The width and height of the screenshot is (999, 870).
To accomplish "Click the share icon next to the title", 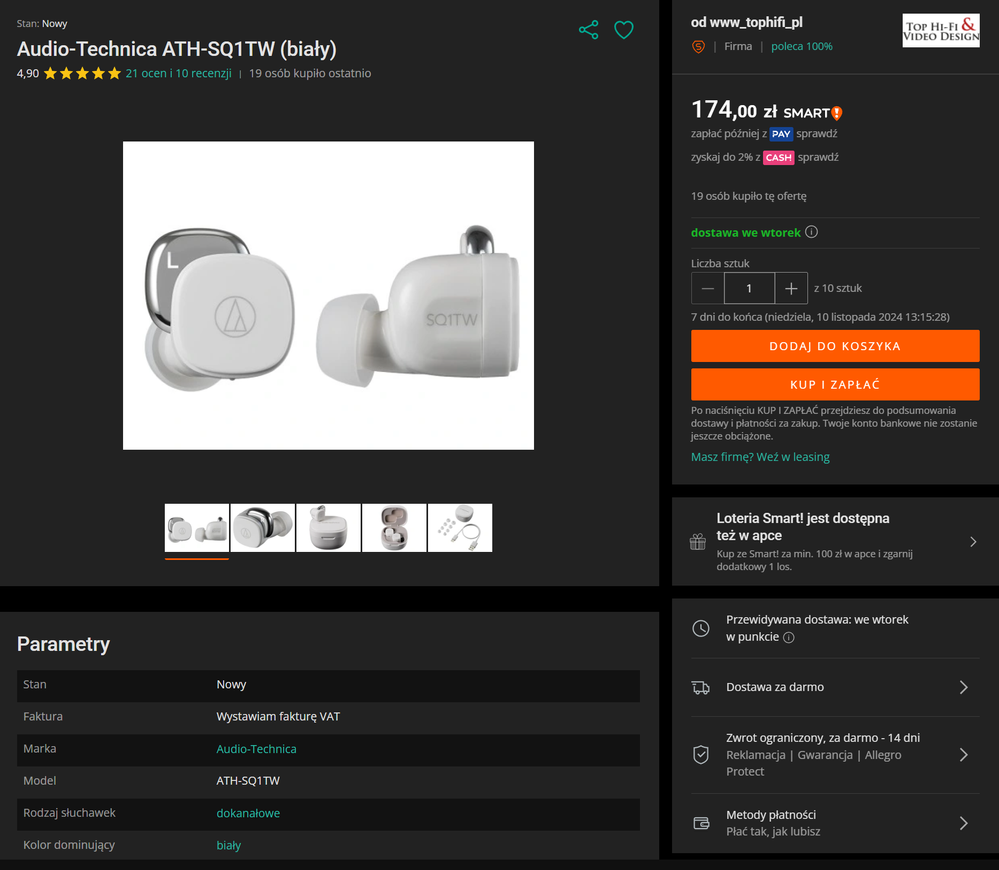I will [x=588, y=30].
